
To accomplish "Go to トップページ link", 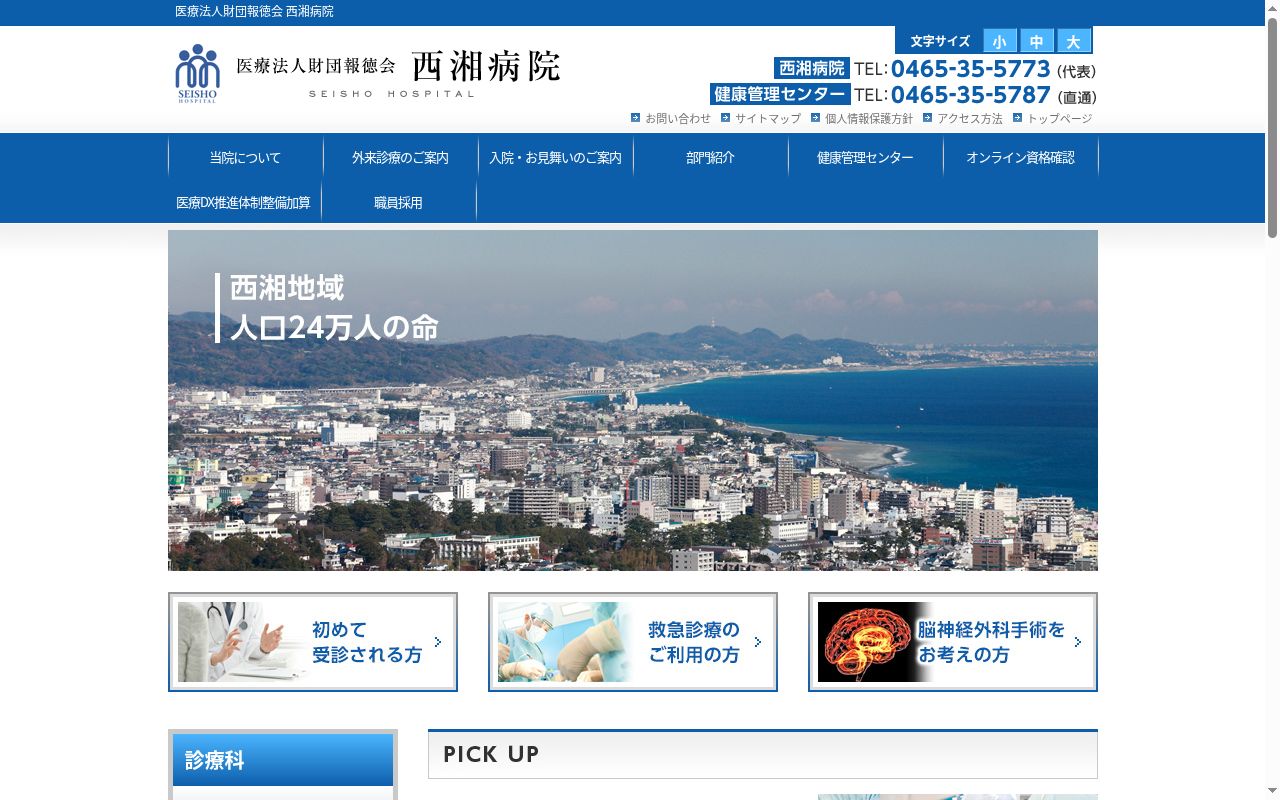I will tap(1060, 118).
